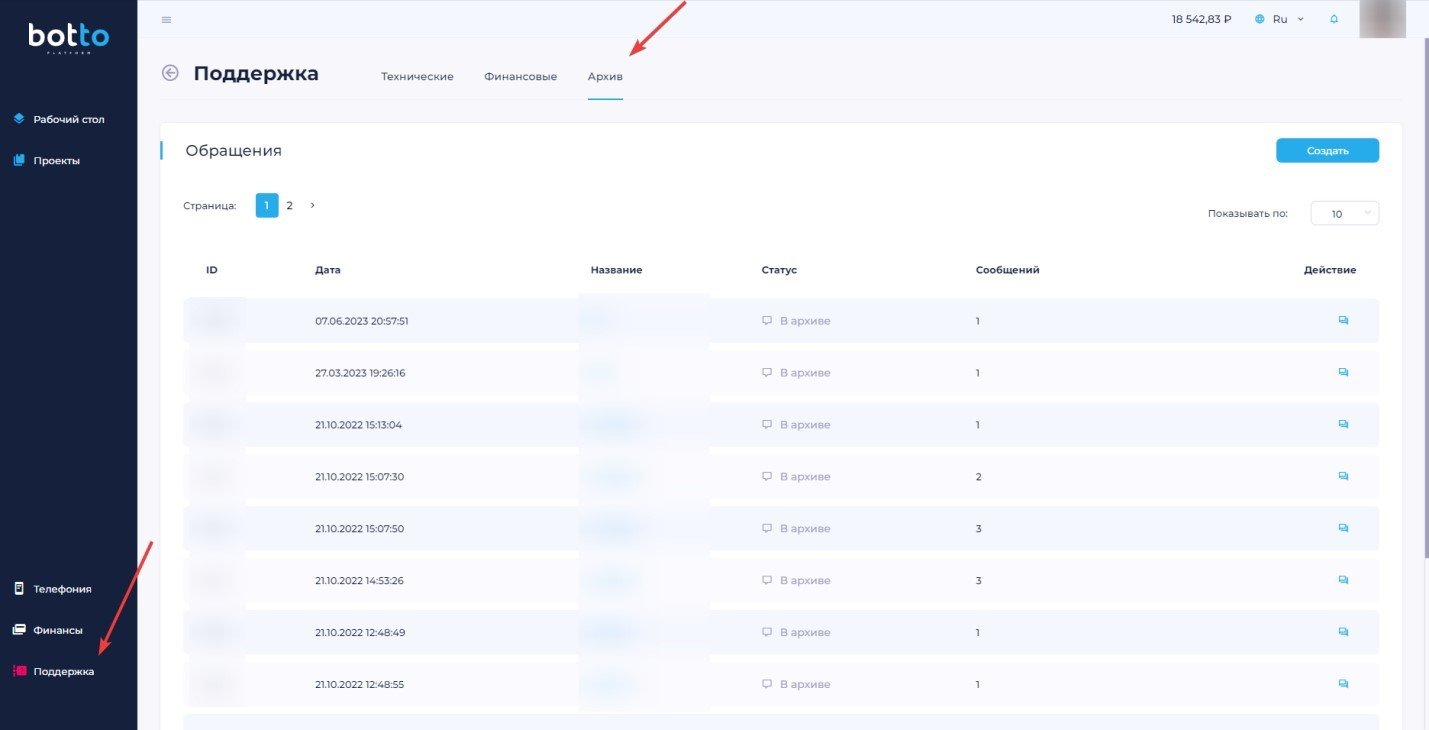The image size is (1429, 730).
Task: Click the hamburger menu icon
Action: (x=166, y=20)
